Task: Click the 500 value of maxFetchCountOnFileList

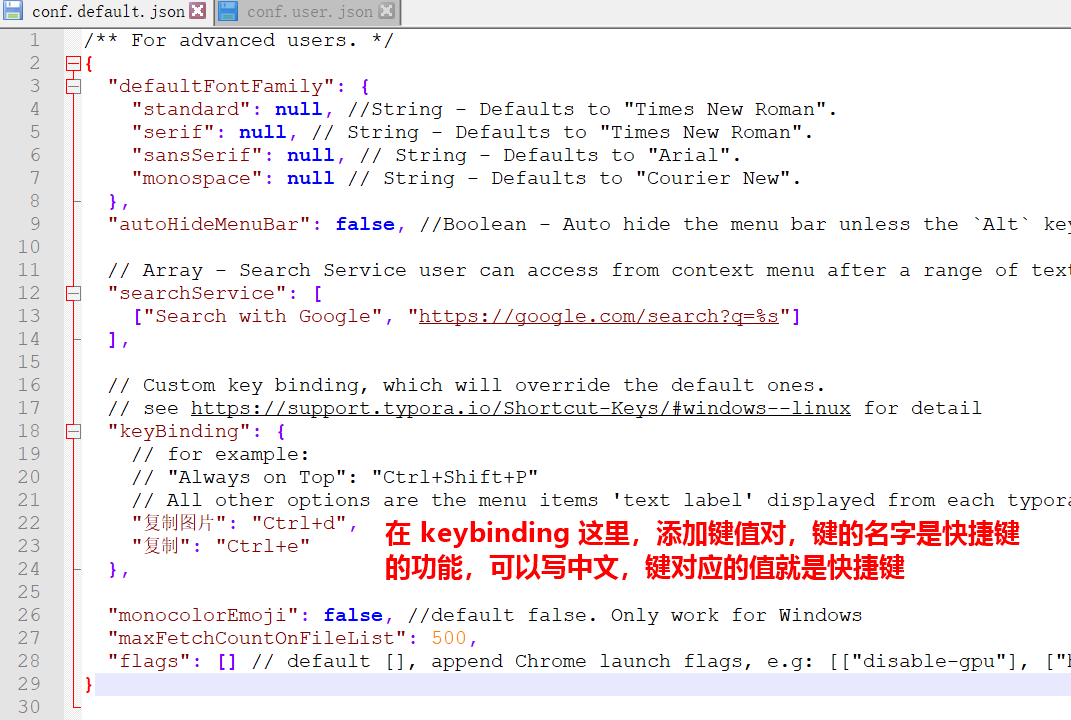Action: (x=449, y=638)
